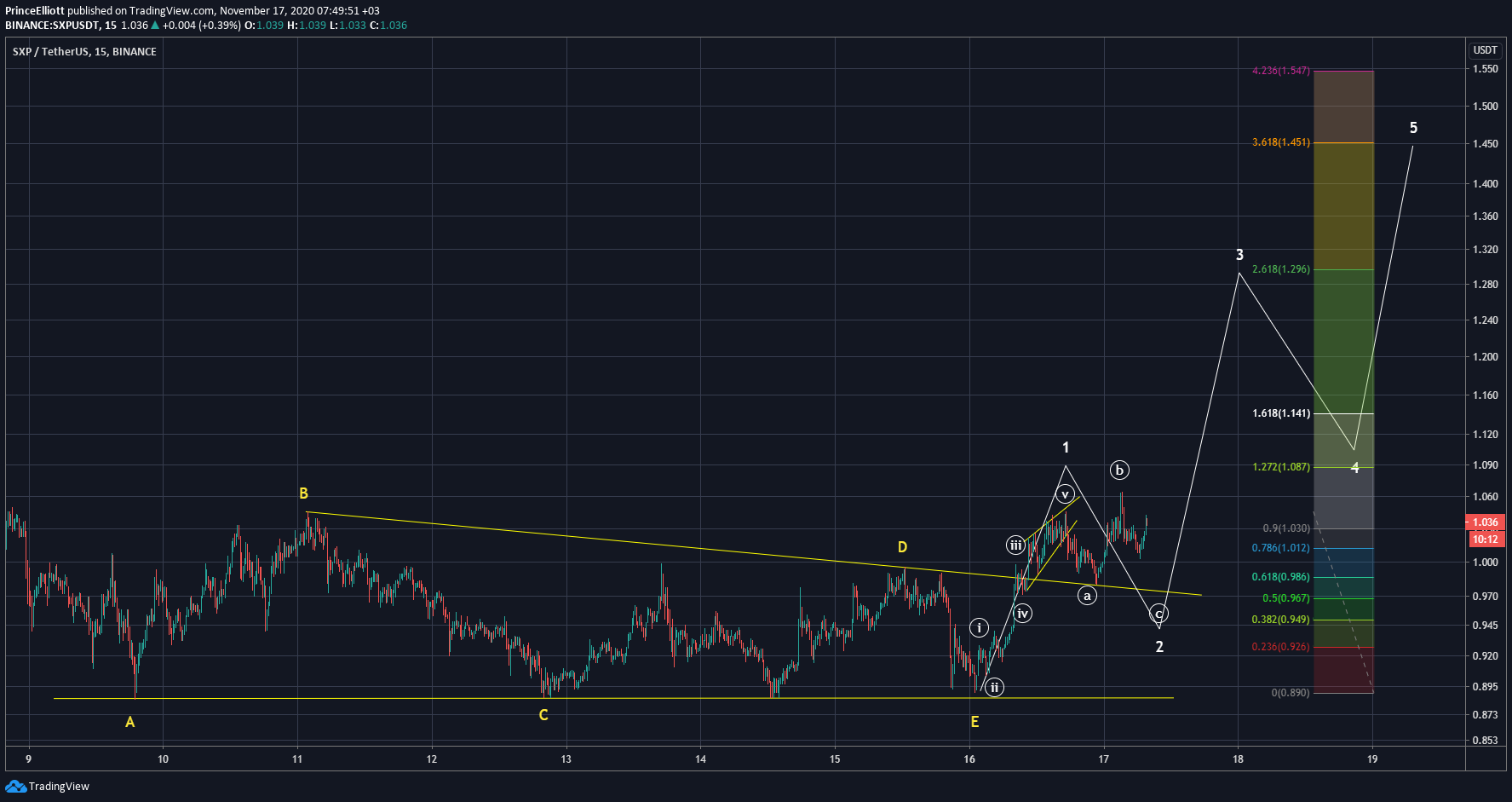This screenshot has width=1512, height=802.
Task: Click the SXP / TetherUS chart title
Action: click(x=84, y=52)
